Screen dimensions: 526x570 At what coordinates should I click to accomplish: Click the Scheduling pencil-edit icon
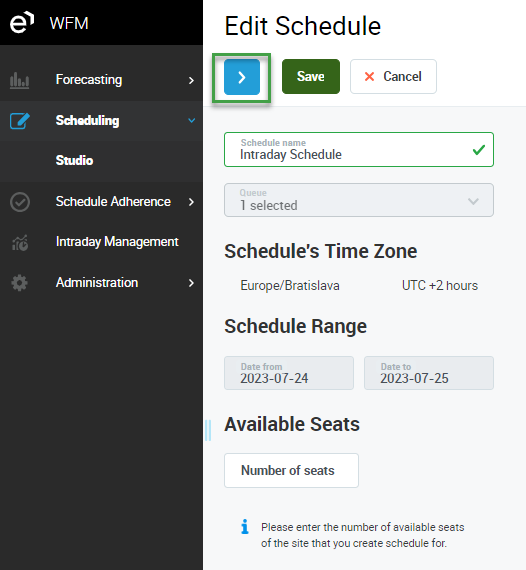[x=20, y=121]
